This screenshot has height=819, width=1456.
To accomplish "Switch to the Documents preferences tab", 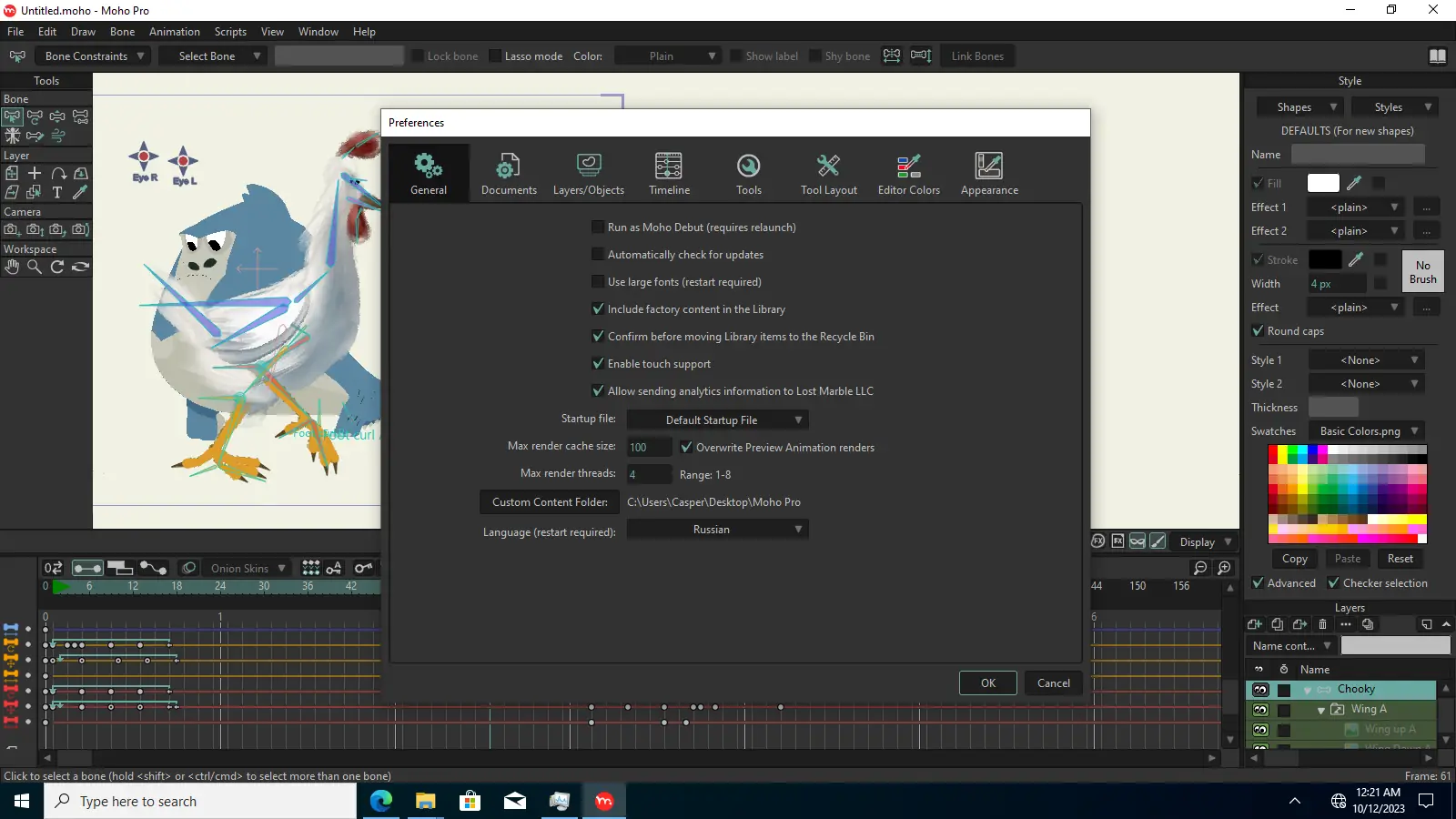I will [x=509, y=173].
